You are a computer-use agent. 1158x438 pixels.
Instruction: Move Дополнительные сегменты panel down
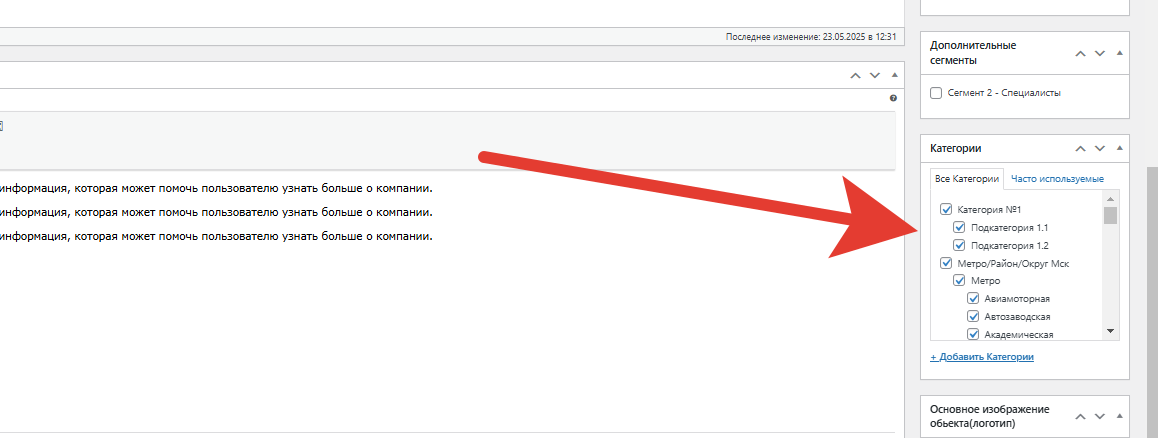(x=1100, y=53)
